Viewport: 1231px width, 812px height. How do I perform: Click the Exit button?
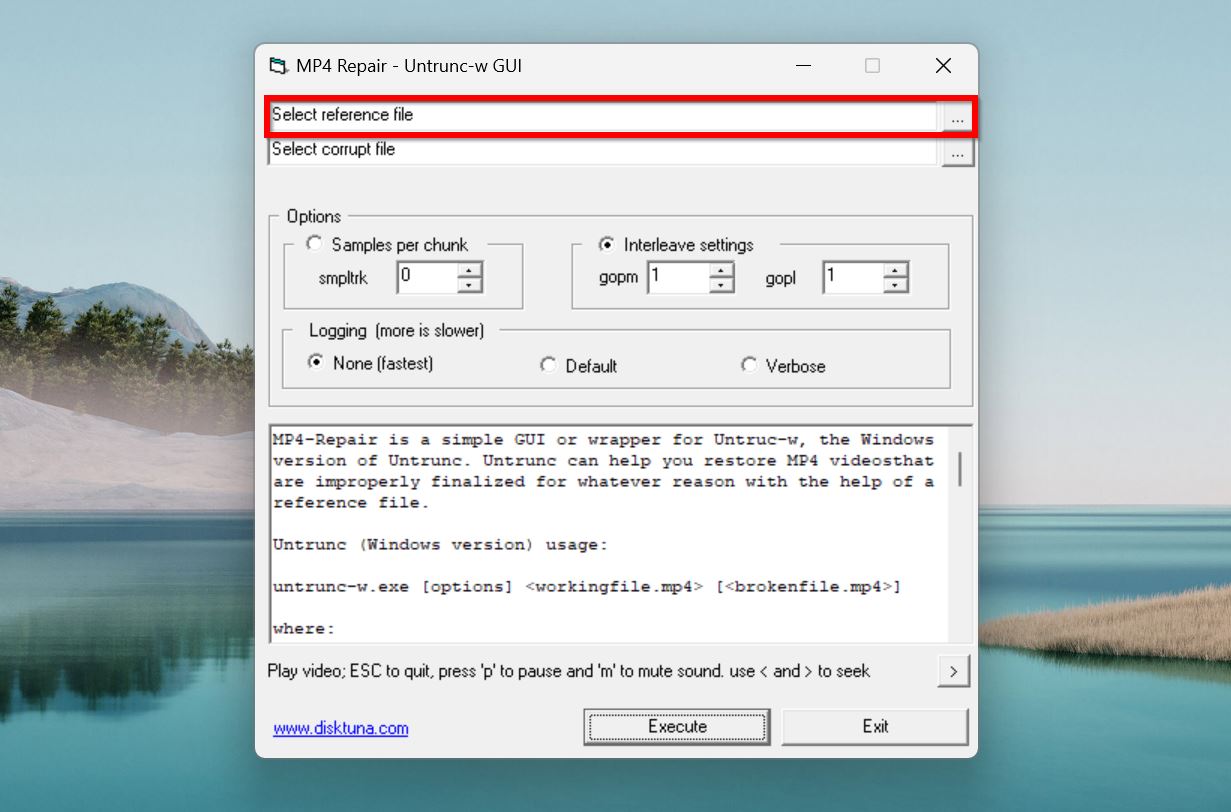tap(875, 727)
